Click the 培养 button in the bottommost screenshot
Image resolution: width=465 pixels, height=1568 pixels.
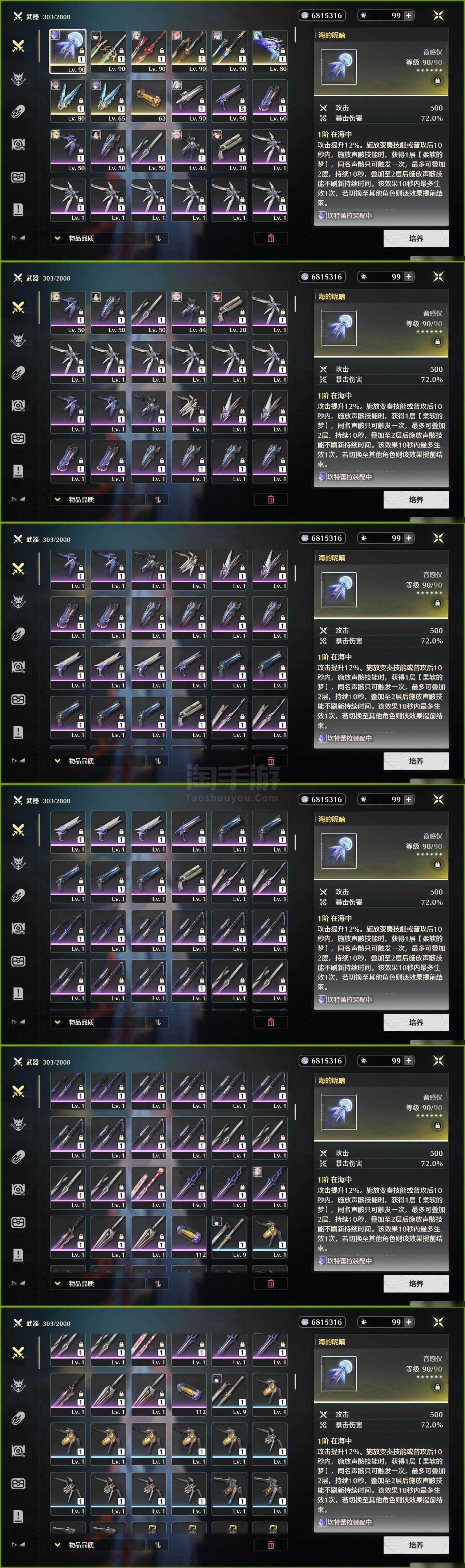[416, 1544]
